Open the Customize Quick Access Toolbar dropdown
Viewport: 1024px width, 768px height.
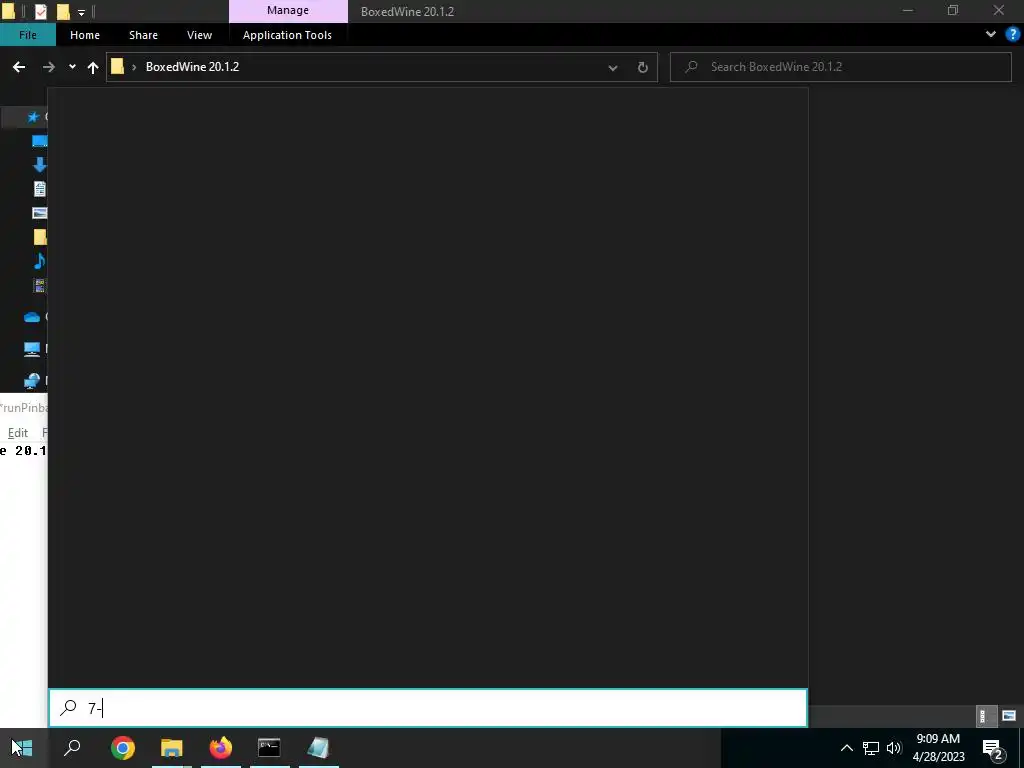click(81, 12)
